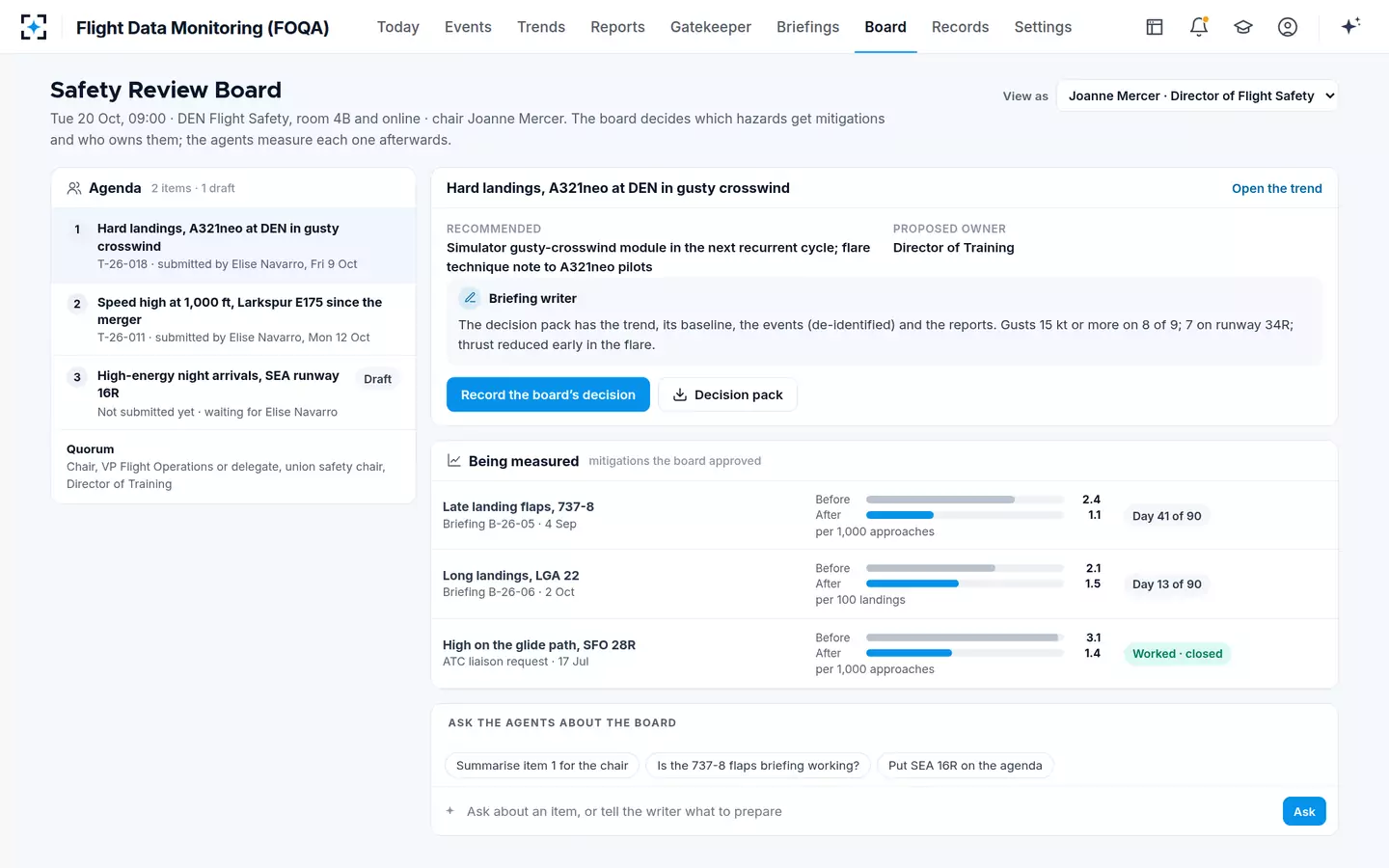Focus the 'Ask about an item' input field

coord(868,811)
